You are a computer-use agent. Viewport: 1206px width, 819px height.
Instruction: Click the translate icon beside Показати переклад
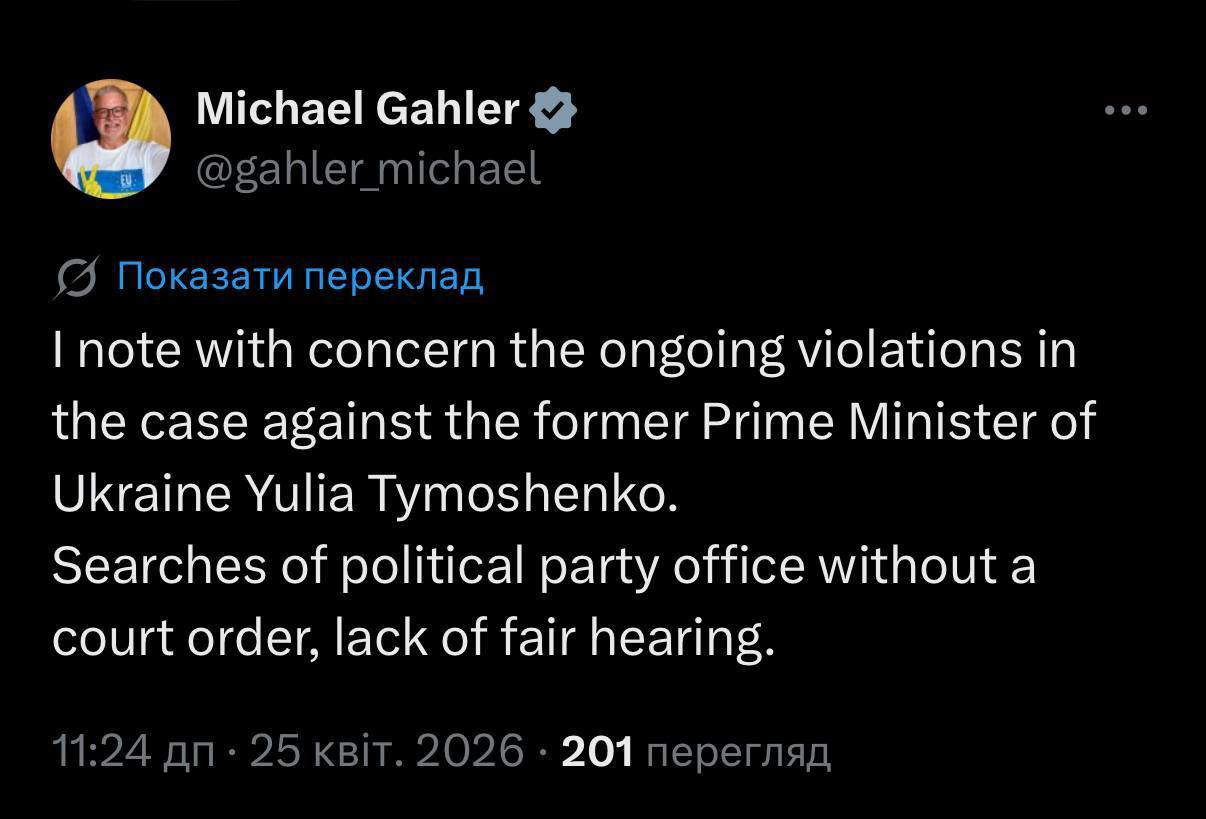[x=77, y=277]
